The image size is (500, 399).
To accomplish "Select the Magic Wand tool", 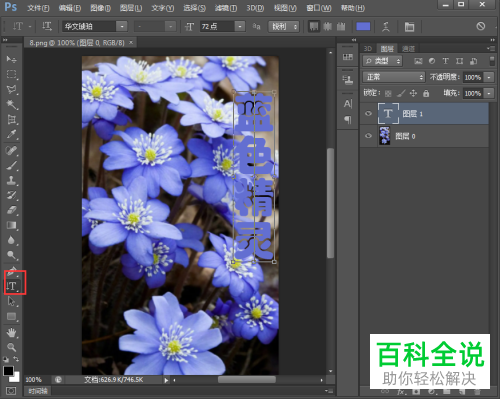I will click(x=11, y=104).
